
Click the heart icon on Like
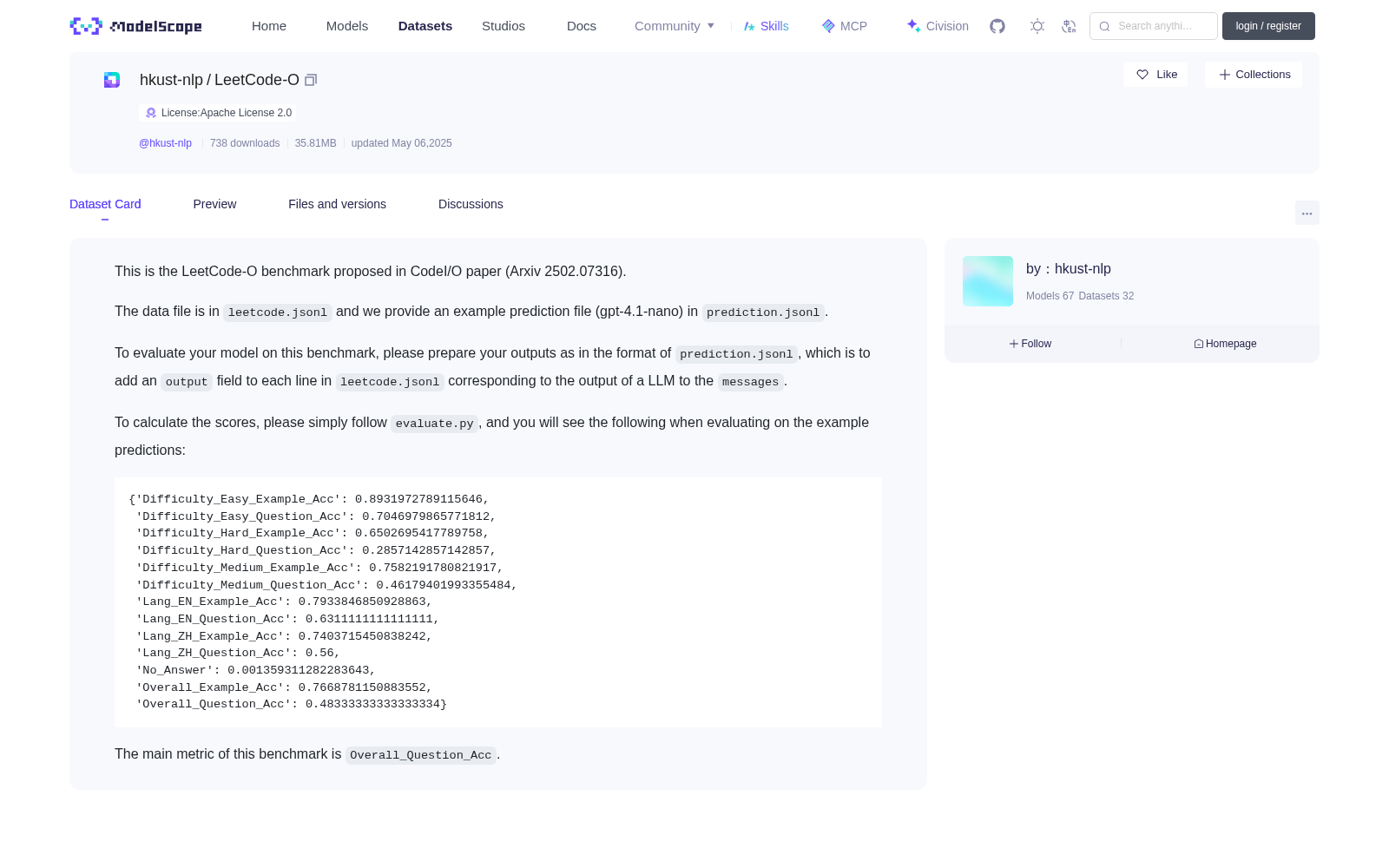point(1142,75)
